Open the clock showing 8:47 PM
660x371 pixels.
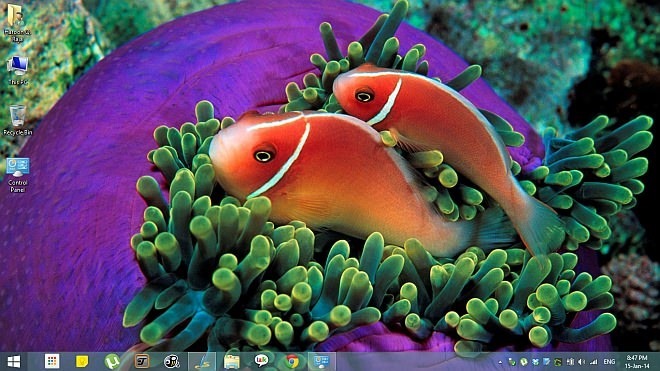(637, 362)
